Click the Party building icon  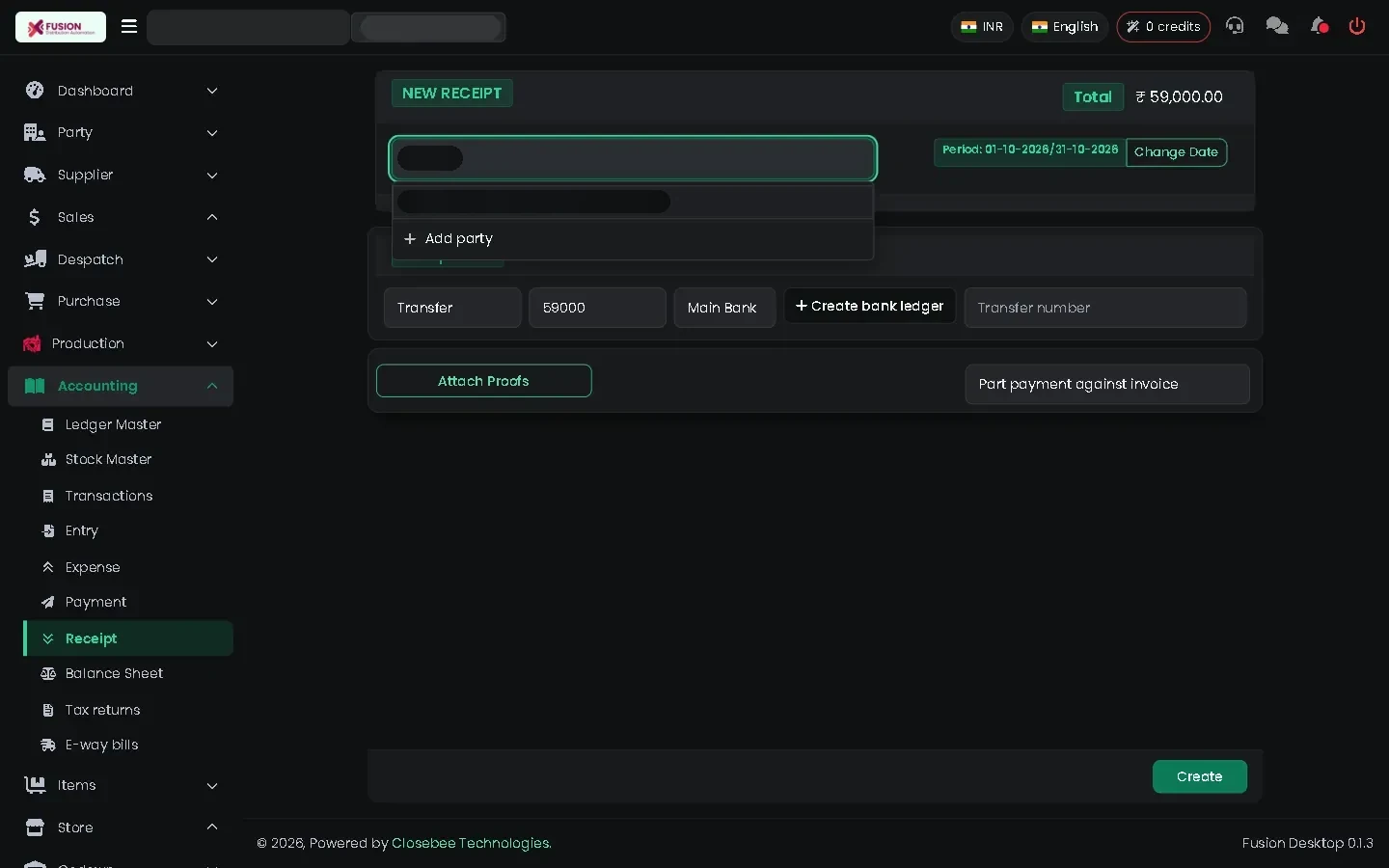(x=35, y=132)
